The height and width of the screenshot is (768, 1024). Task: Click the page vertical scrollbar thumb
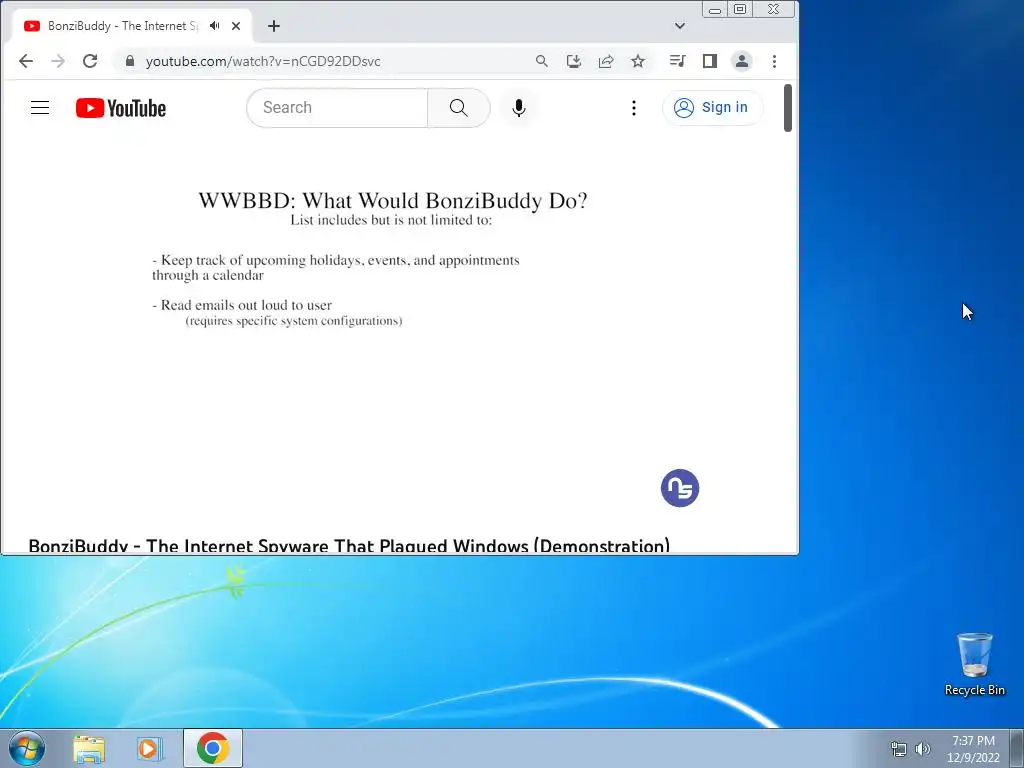[x=788, y=108]
